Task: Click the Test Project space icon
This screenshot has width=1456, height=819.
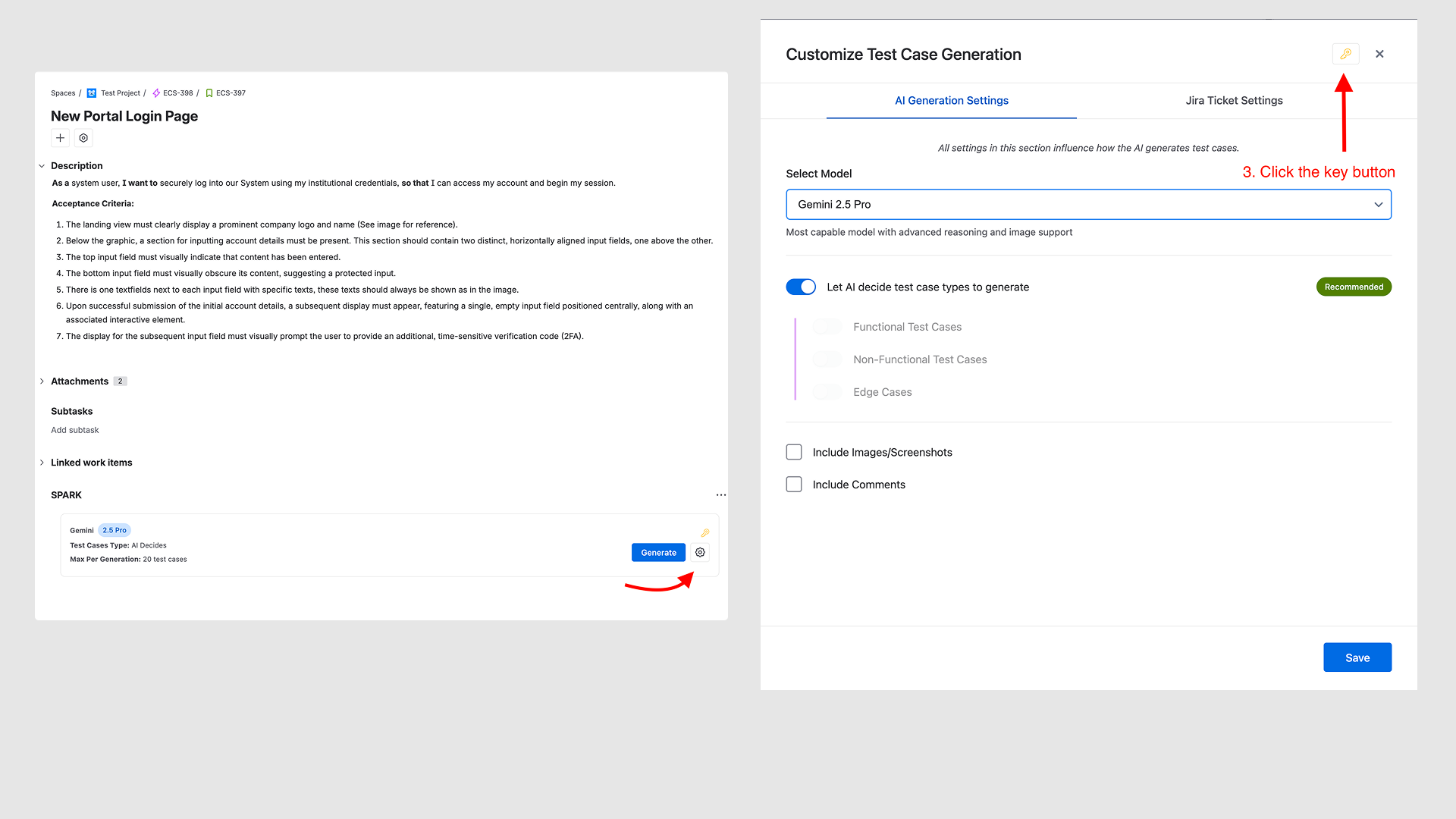Action: point(90,93)
